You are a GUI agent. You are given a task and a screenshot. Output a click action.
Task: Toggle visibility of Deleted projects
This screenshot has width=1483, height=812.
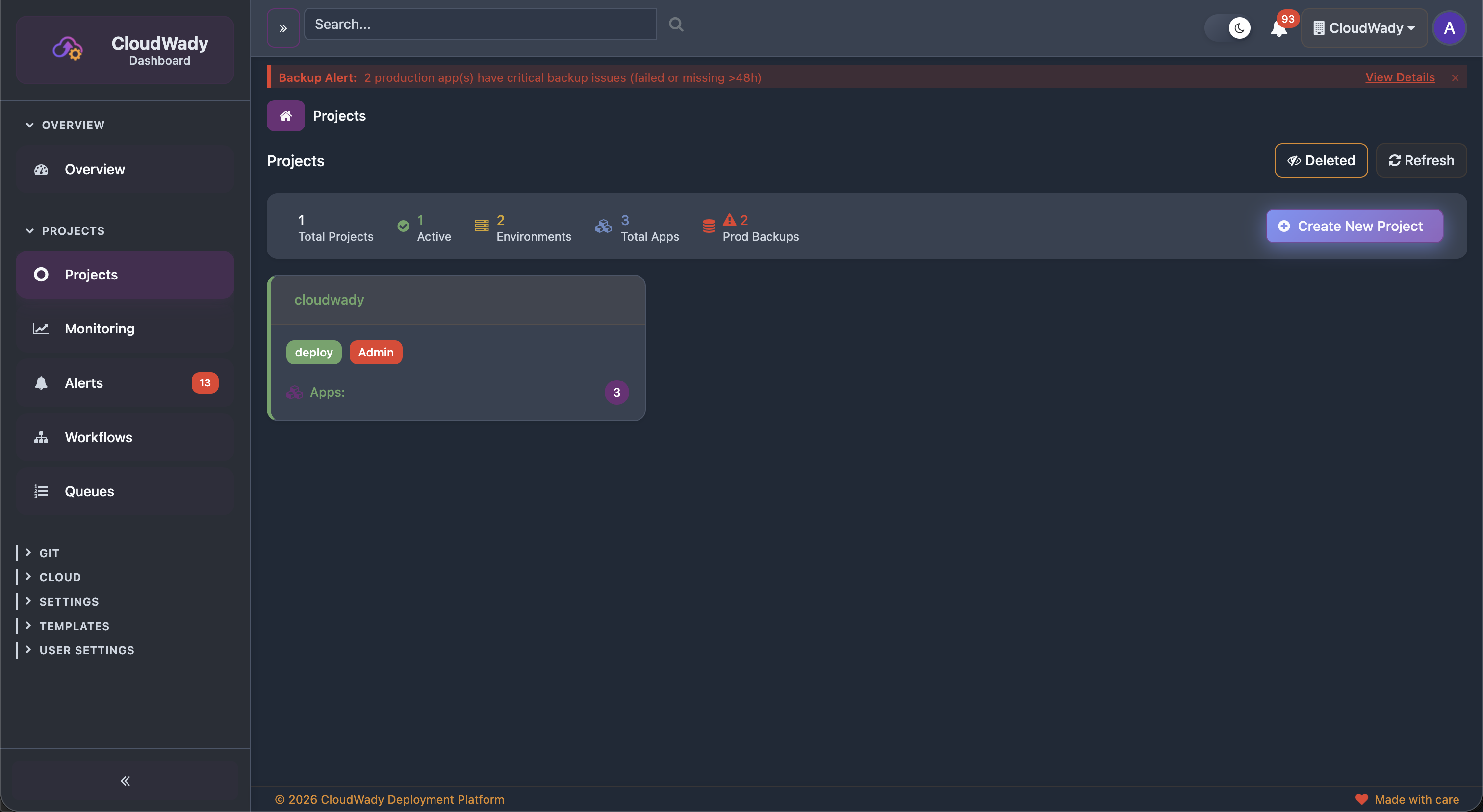[x=1321, y=160]
